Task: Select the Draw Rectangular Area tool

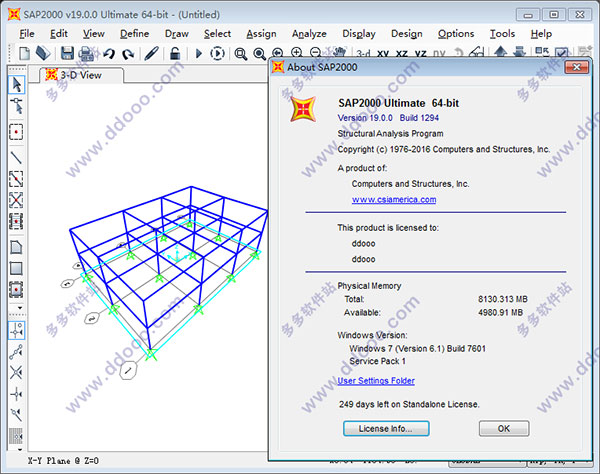Action: (x=16, y=269)
